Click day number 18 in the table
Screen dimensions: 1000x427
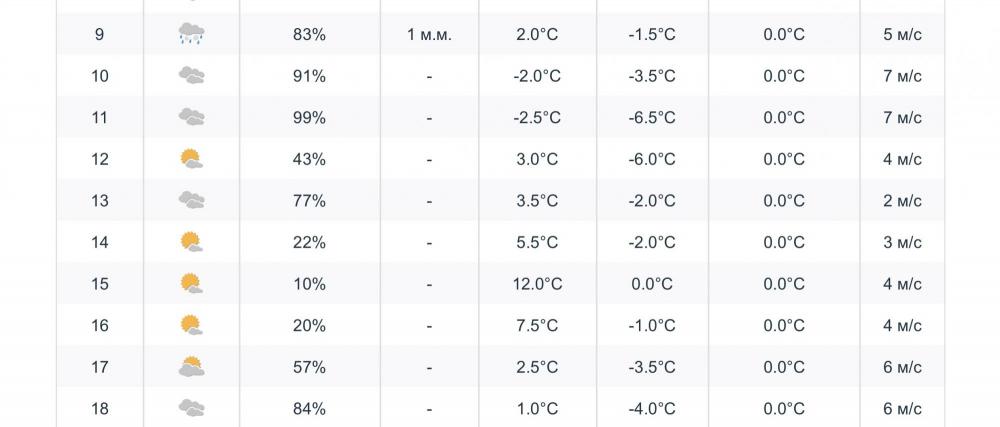tap(99, 409)
